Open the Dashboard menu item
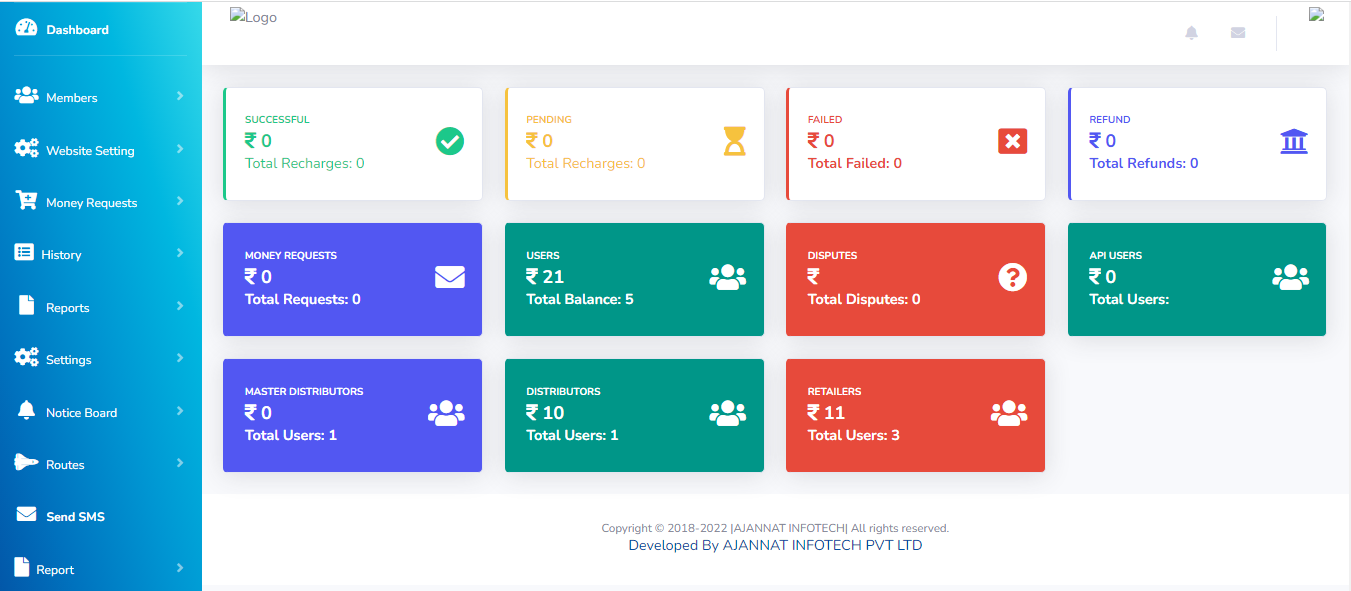The height and width of the screenshot is (591, 1351). (x=77, y=30)
